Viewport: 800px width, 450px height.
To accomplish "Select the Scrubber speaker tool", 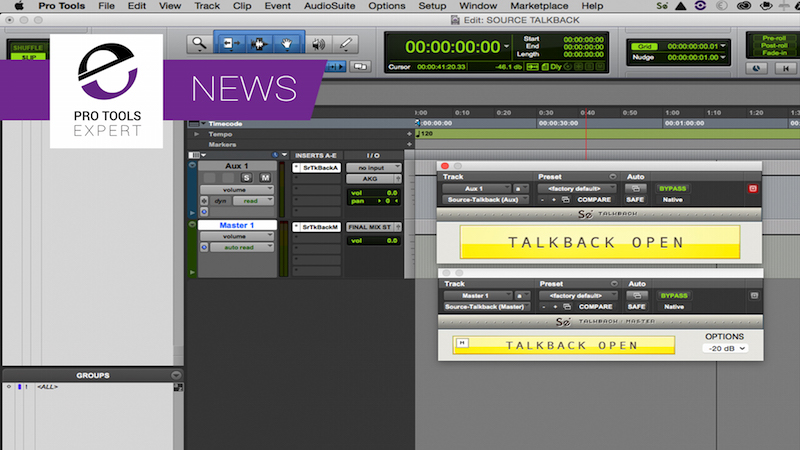I will 318,44.
